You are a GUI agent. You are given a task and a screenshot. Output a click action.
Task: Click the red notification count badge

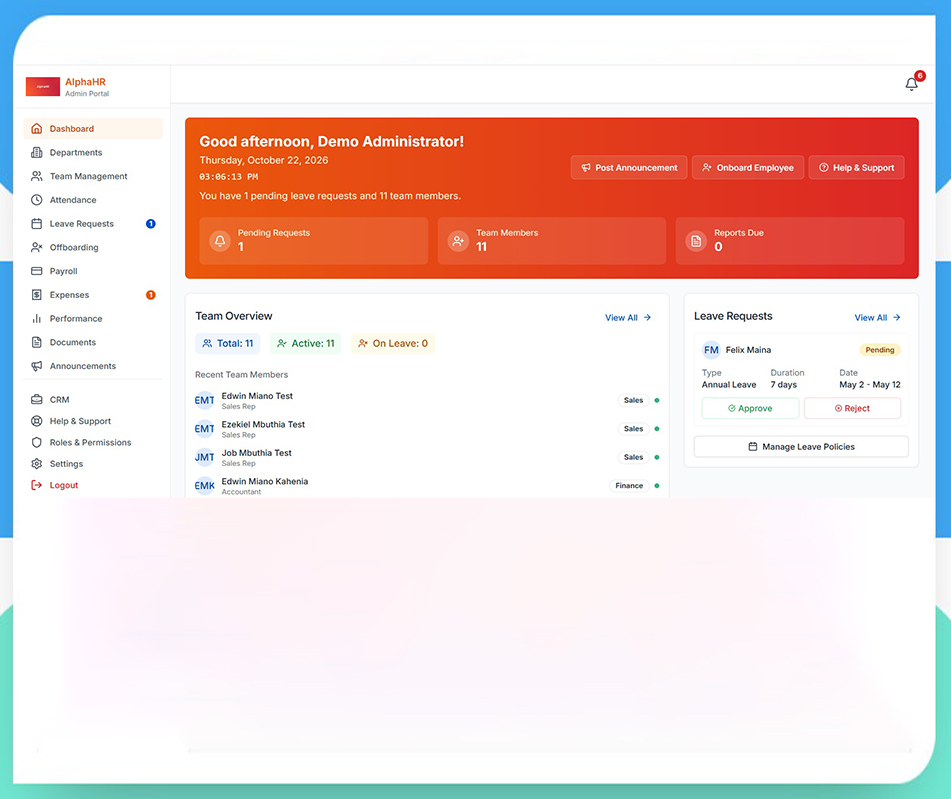[x=920, y=76]
